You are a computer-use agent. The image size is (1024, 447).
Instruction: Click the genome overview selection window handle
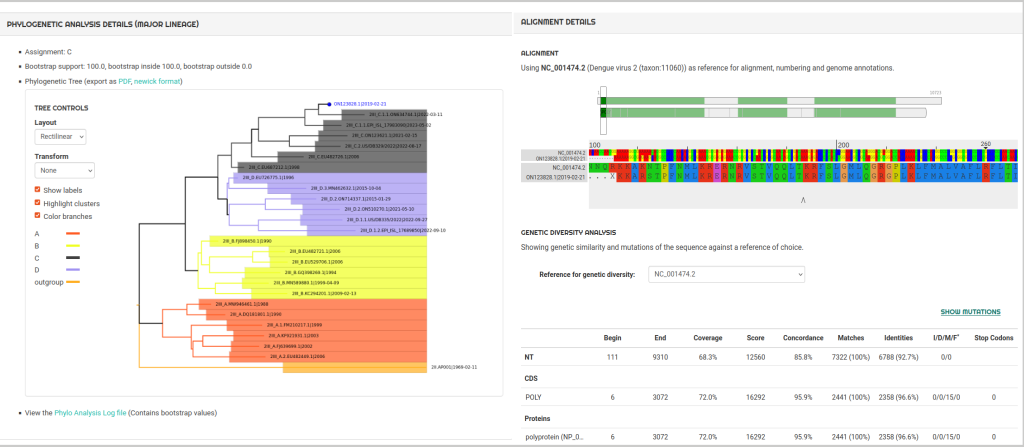(602, 111)
